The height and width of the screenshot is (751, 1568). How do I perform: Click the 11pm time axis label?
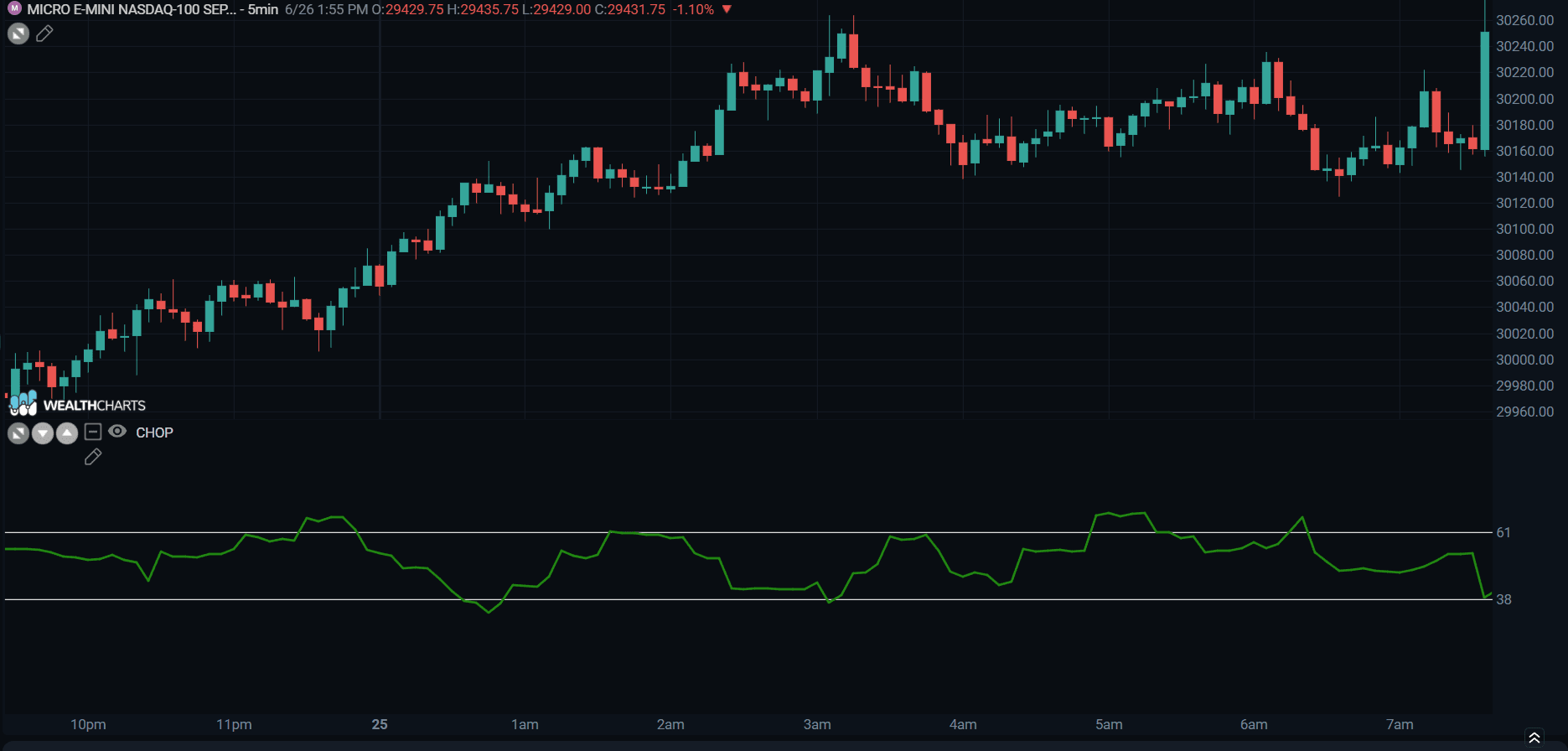coord(234,724)
